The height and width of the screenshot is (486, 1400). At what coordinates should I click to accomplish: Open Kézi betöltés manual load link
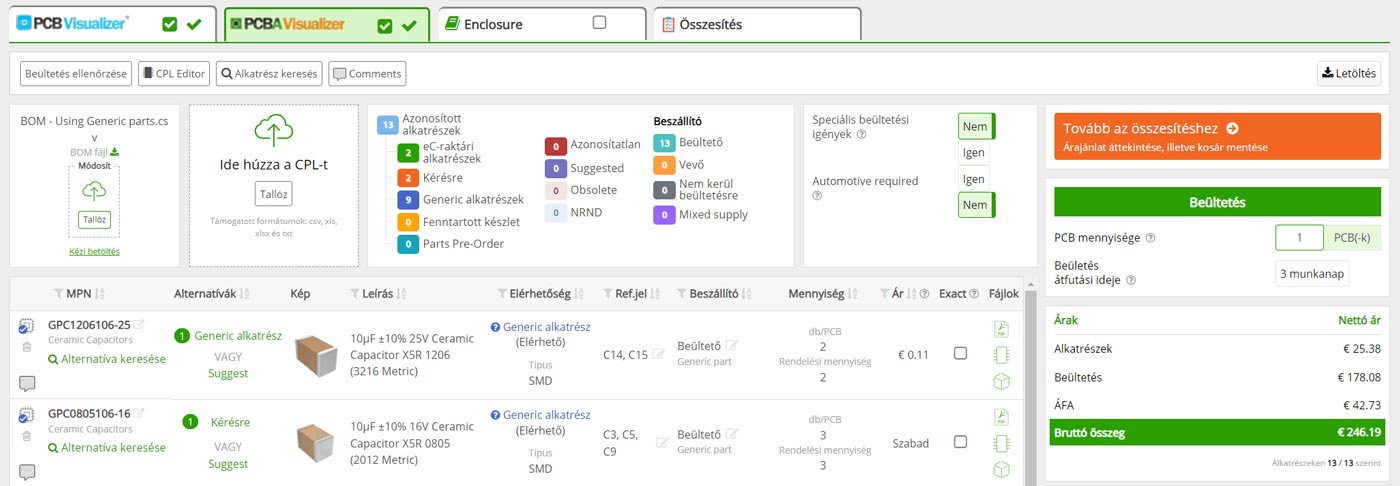[94, 251]
